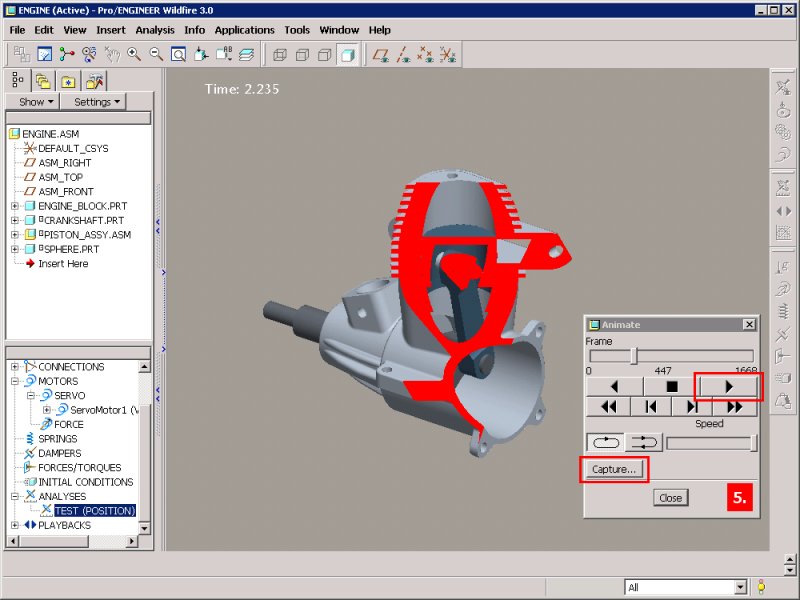Repaint the screen using the redraw icon
This screenshot has height=600, width=800.
point(44,54)
